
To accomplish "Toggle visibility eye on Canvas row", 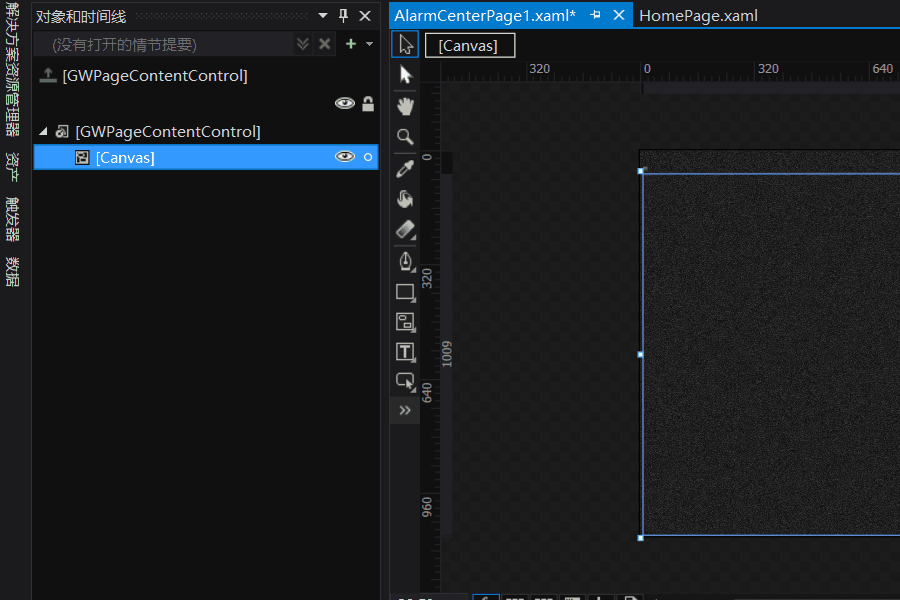I will (345, 157).
